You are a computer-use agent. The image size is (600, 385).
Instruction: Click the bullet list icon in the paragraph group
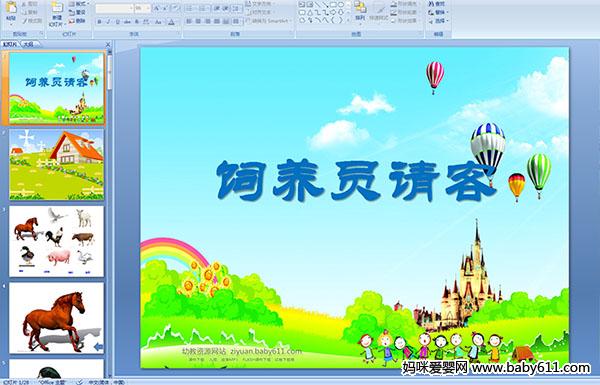tap(190, 8)
